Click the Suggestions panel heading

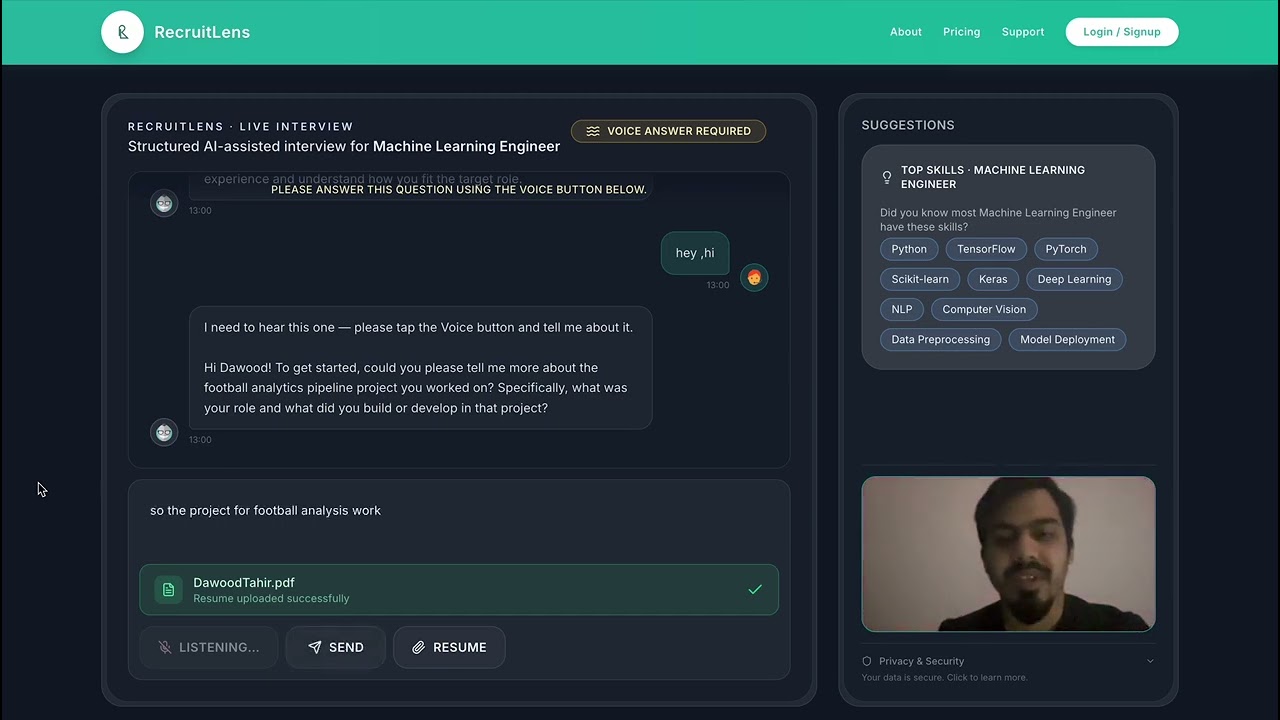pyautogui.click(x=908, y=125)
